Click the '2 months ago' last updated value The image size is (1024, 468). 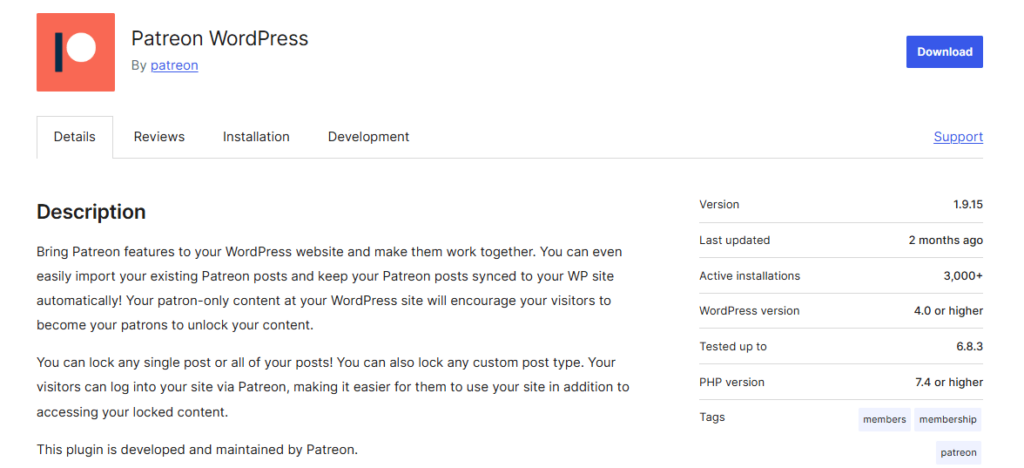945,240
